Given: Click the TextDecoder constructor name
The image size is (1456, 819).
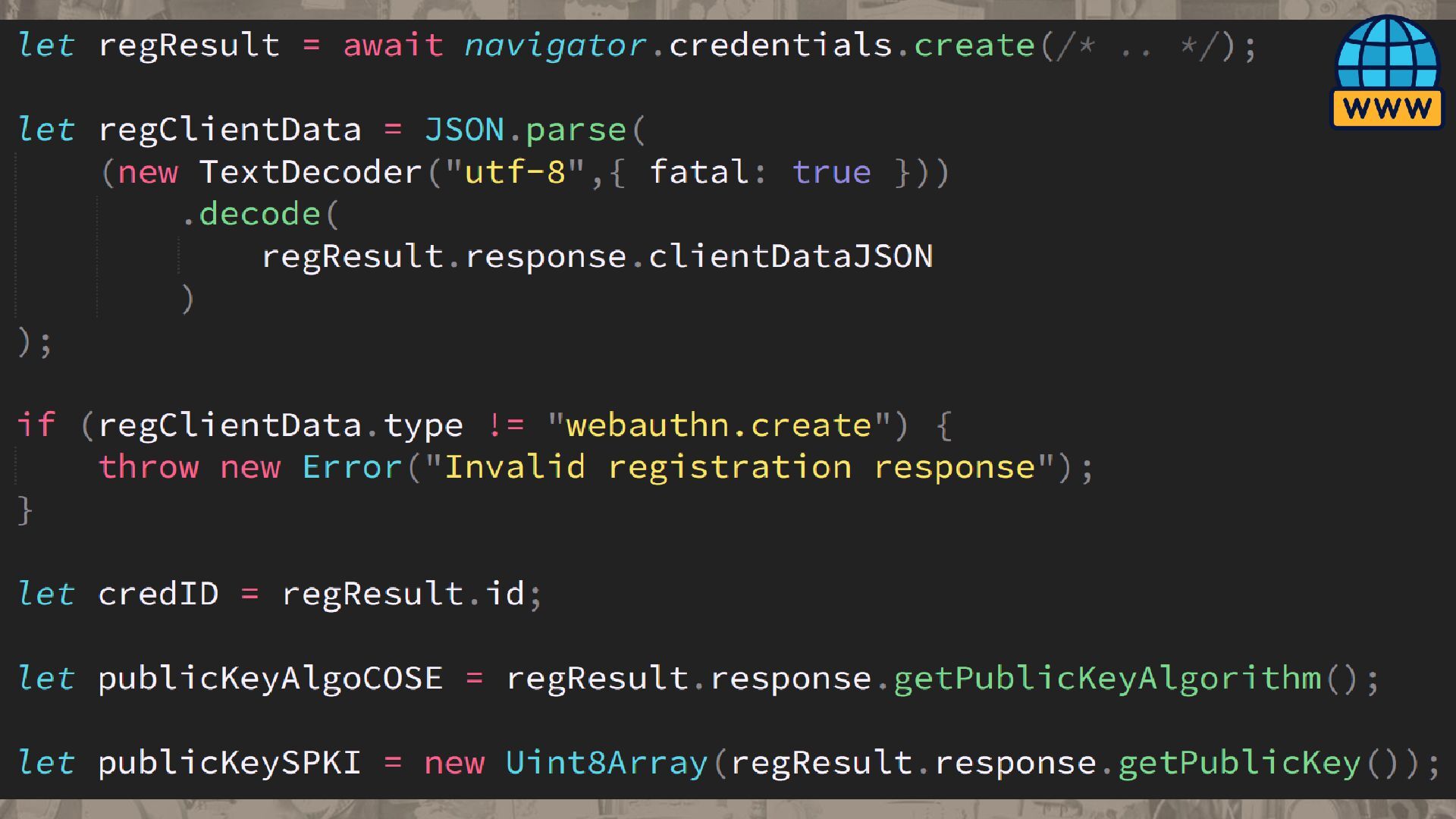Looking at the screenshot, I should [310, 172].
